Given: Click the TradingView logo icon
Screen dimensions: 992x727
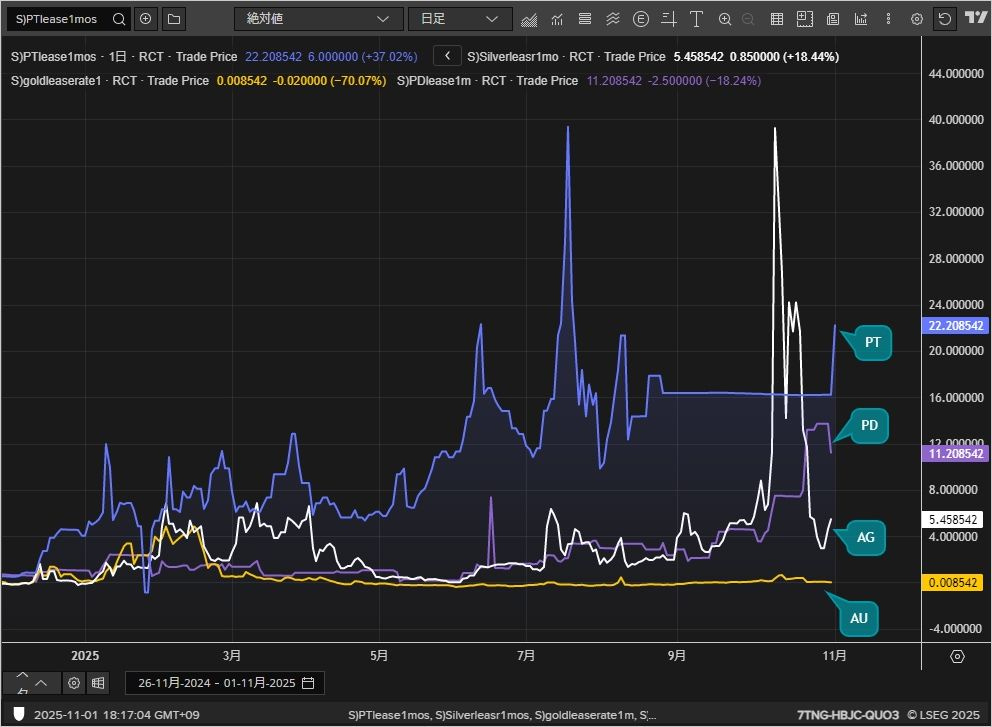Looking at the screenshot, I should click(x=976, y=18).
